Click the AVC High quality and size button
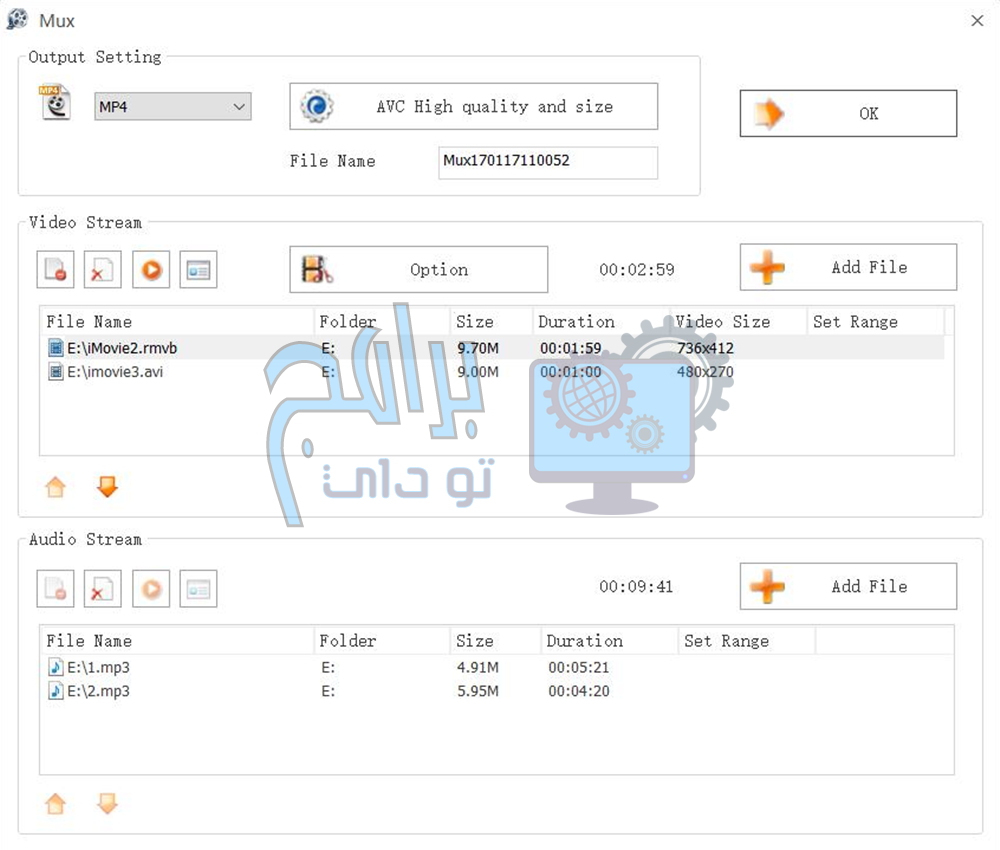This screenshot has height=850, width=1000. pos(474,107)
